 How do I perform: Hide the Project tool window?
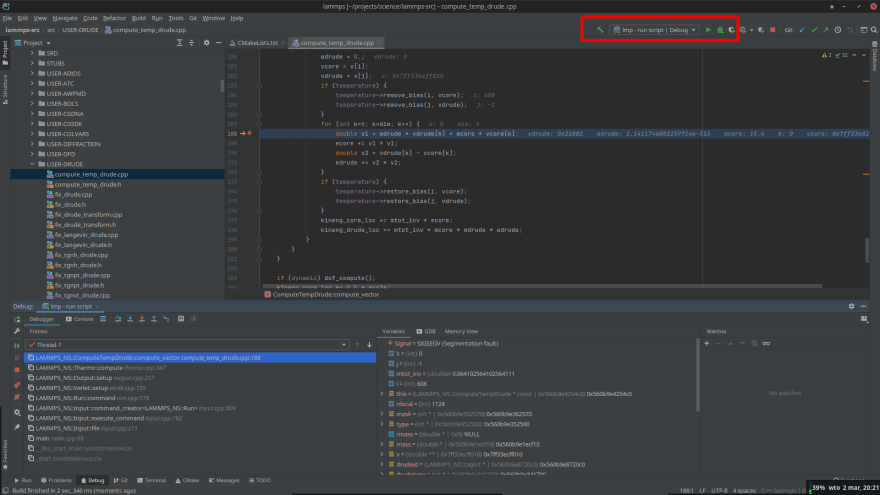(x=218, y=43)
